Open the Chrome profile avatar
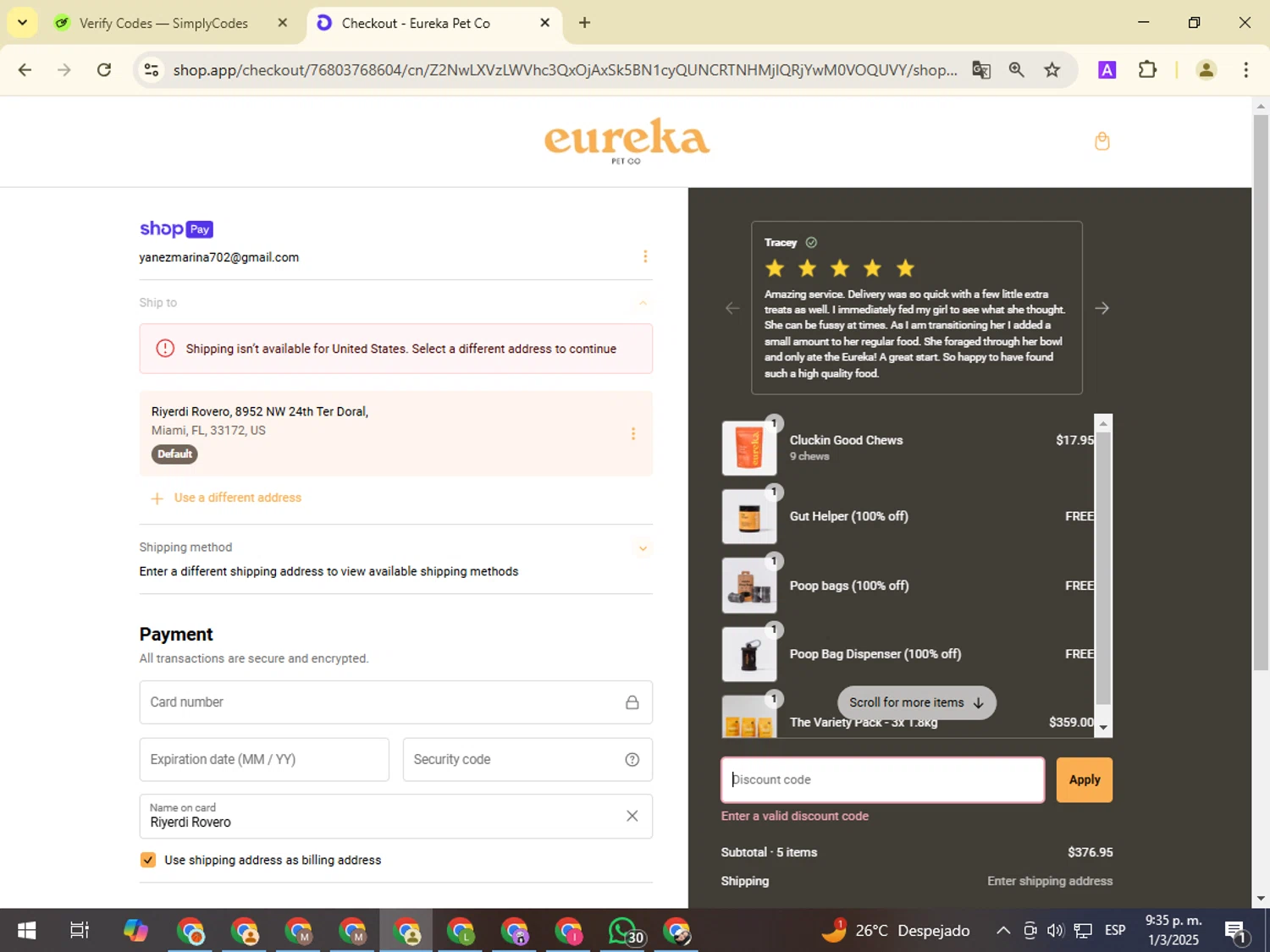This screenshot has height=952, width=1270. [x=1206, y=69]
